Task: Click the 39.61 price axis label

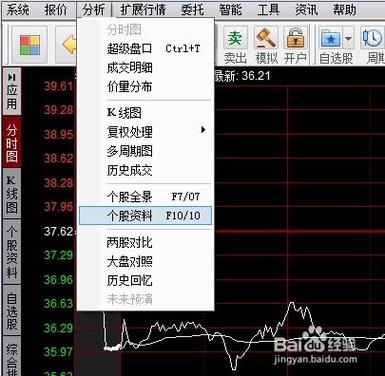Action: (x=58, y=86)
